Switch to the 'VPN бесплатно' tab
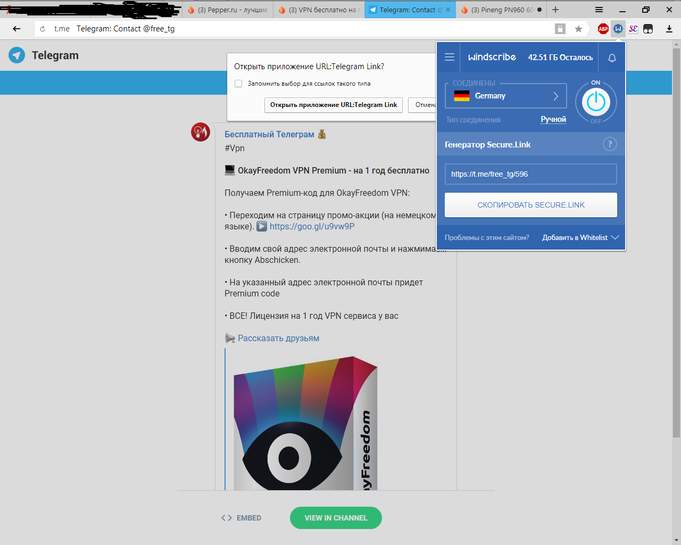 [318, 10]
